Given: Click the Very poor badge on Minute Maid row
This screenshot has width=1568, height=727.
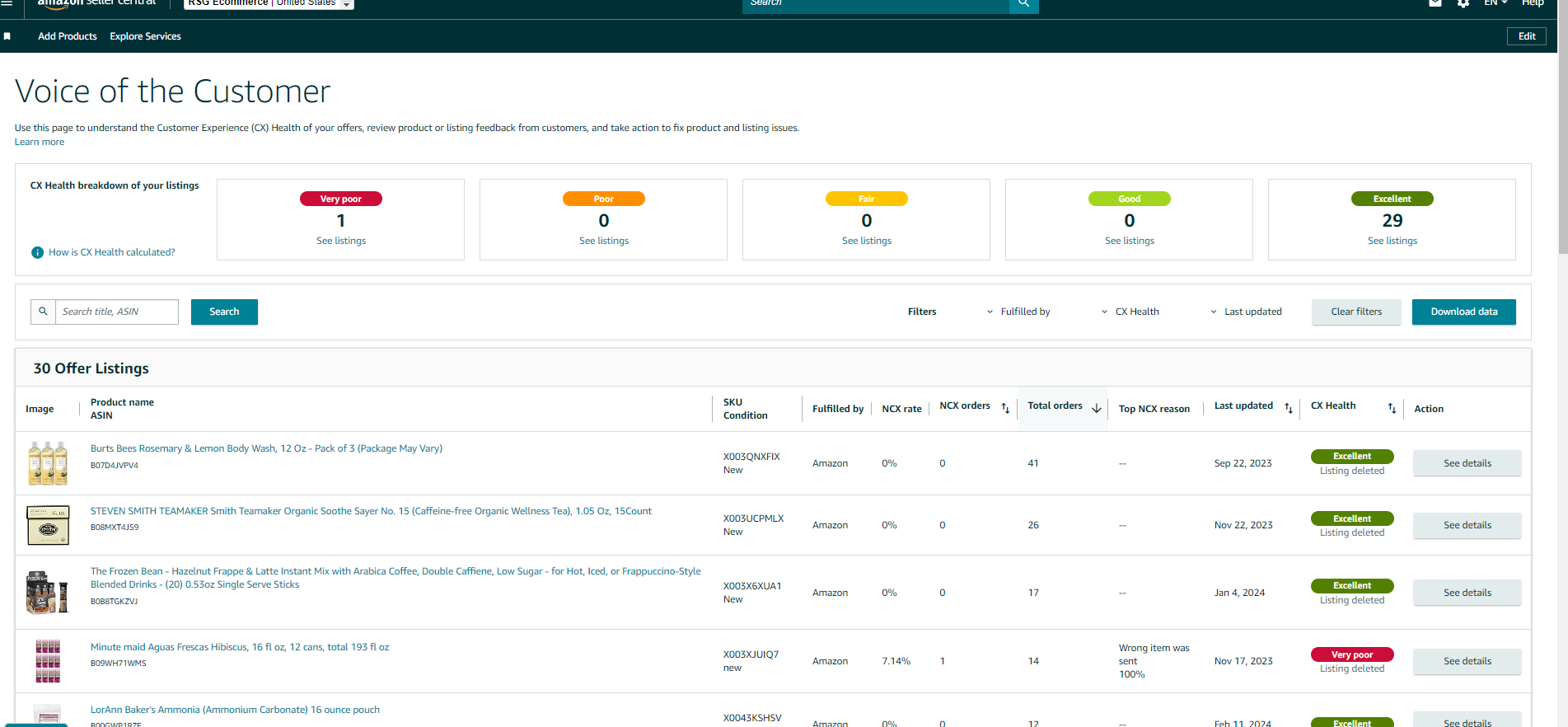Looking at the screenshot, I should click(1352, 654).
